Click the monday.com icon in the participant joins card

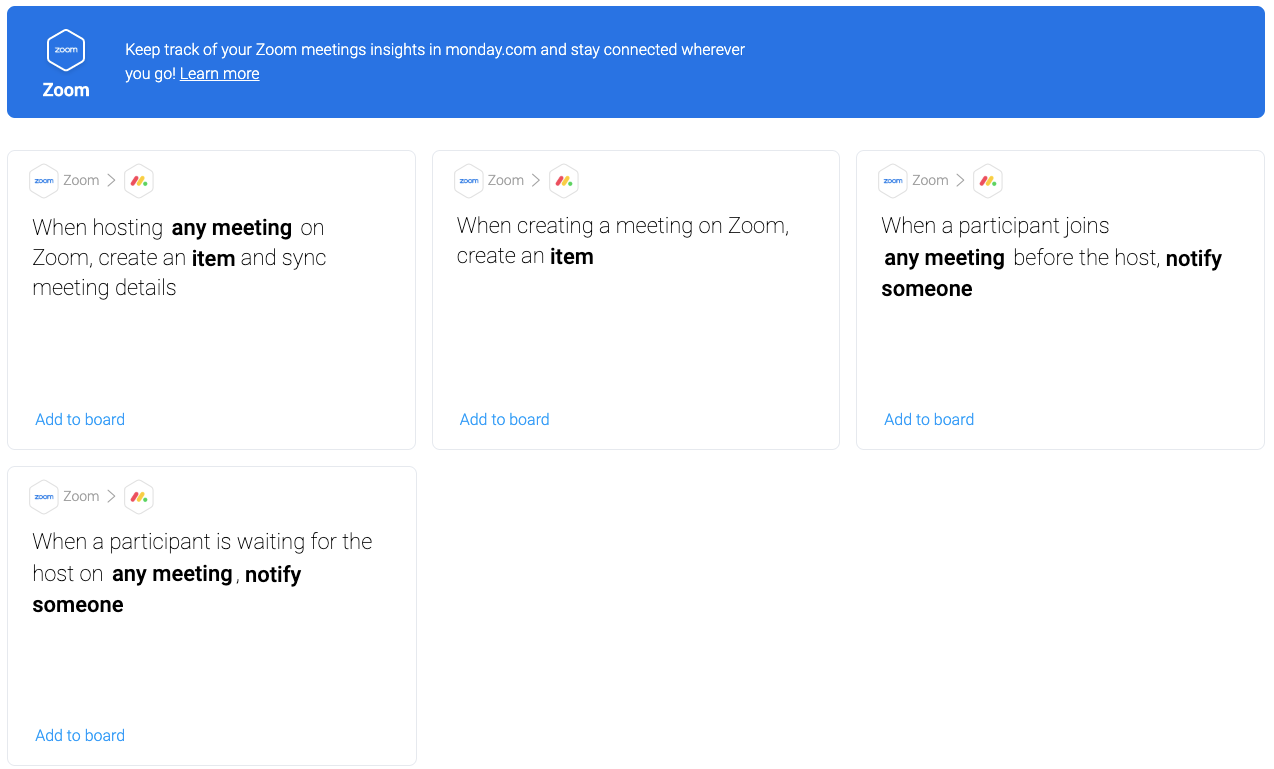point(988,181)
